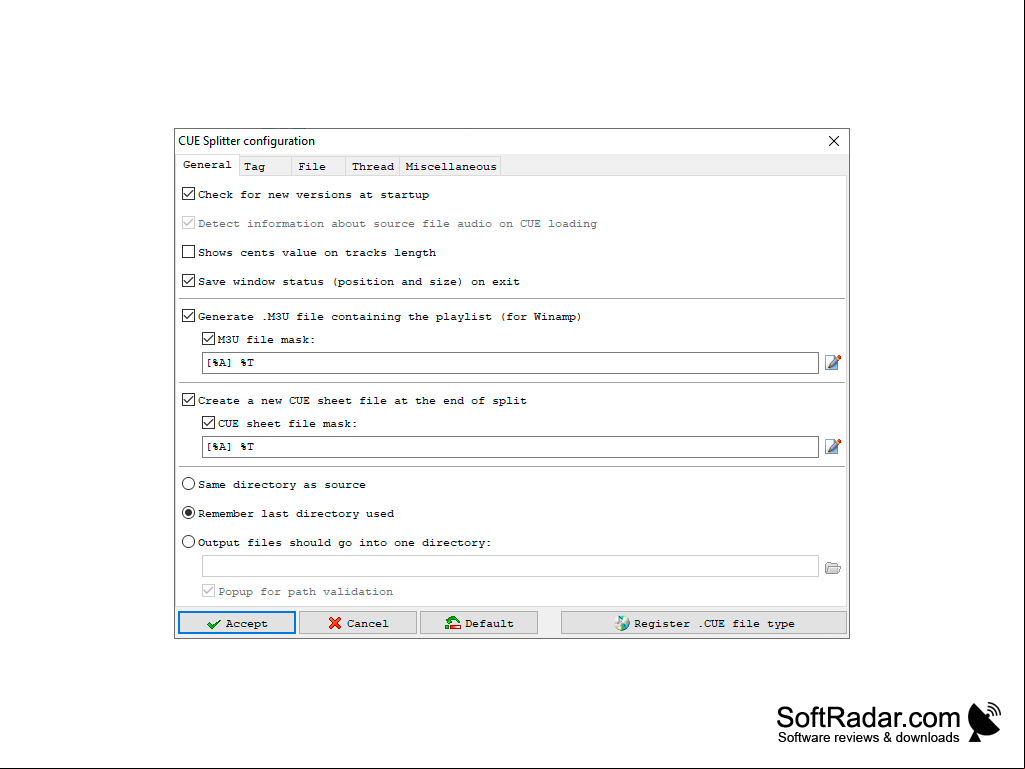
Task: Click the Accept button
Action: [x=237, y=623]
